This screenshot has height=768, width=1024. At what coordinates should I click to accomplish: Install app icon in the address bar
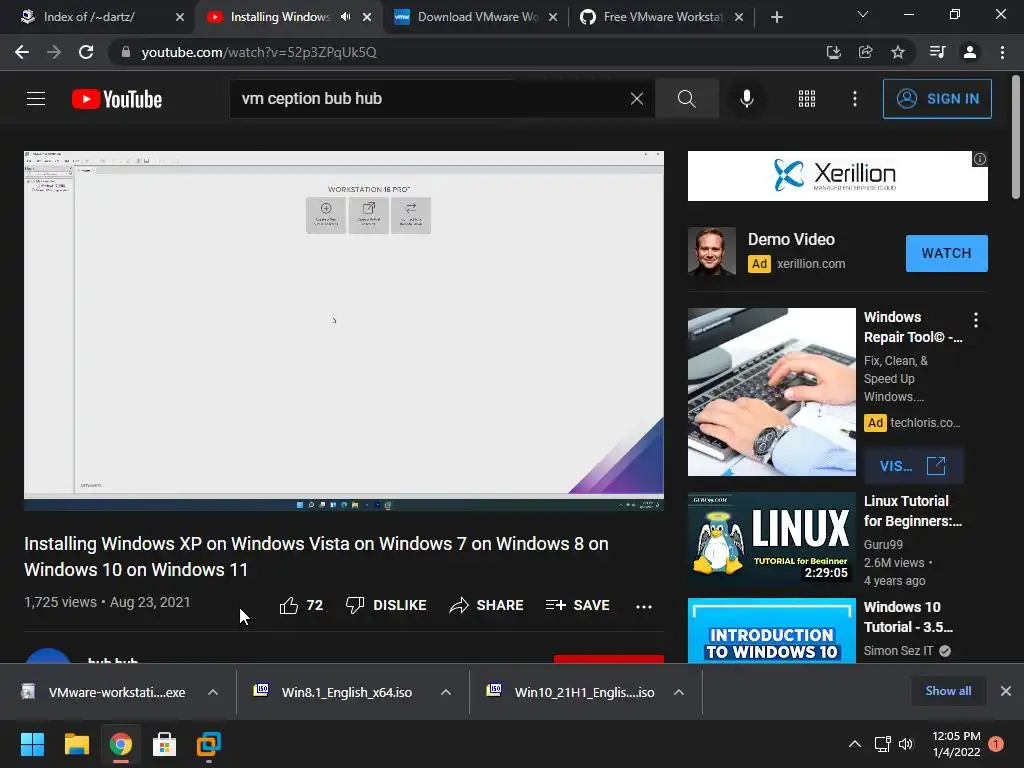(833, 52)
